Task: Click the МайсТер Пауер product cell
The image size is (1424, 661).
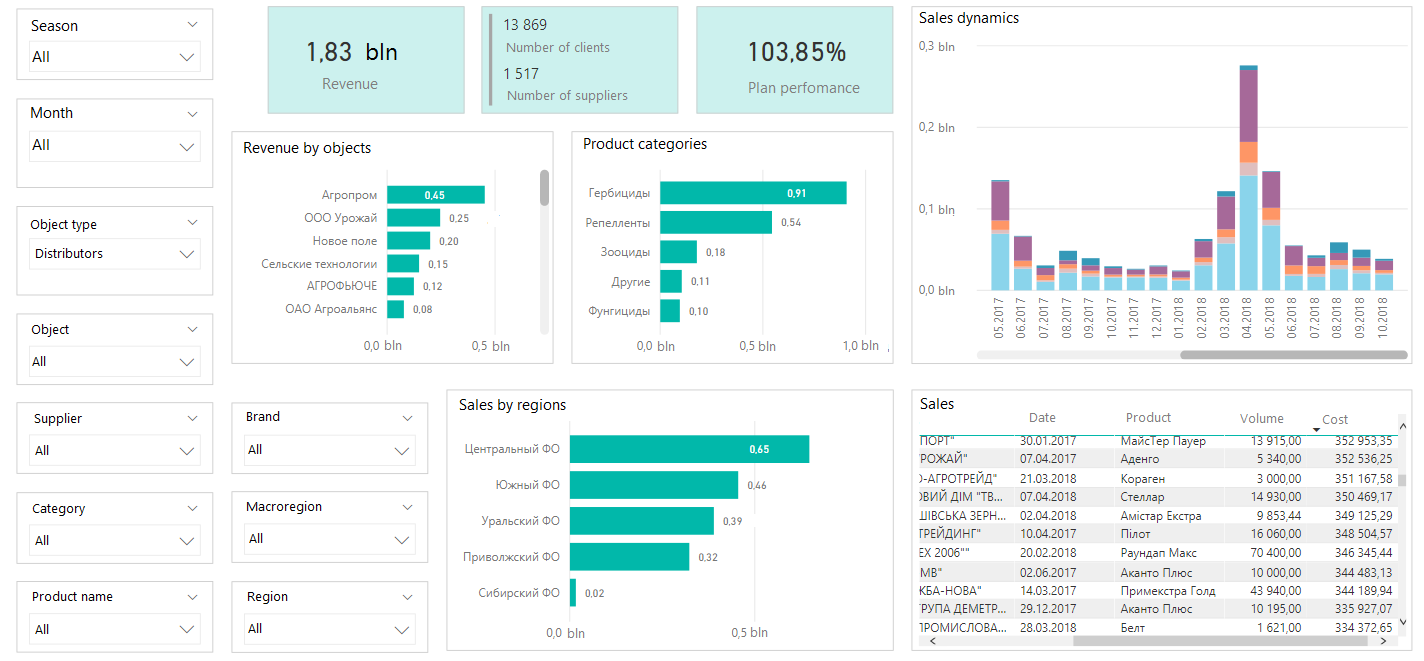Action: coord(1163,441)
